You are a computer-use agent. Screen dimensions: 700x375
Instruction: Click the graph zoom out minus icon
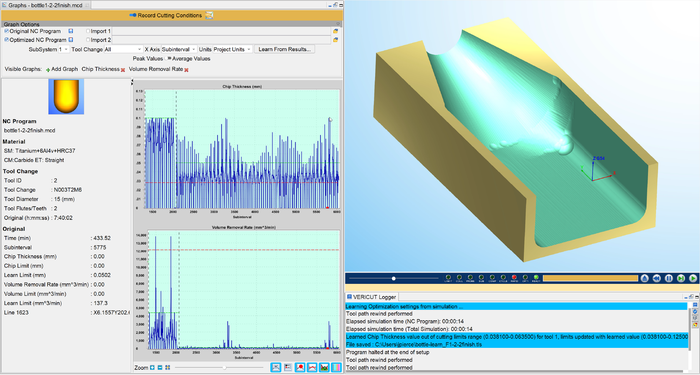tap(160, 367)
